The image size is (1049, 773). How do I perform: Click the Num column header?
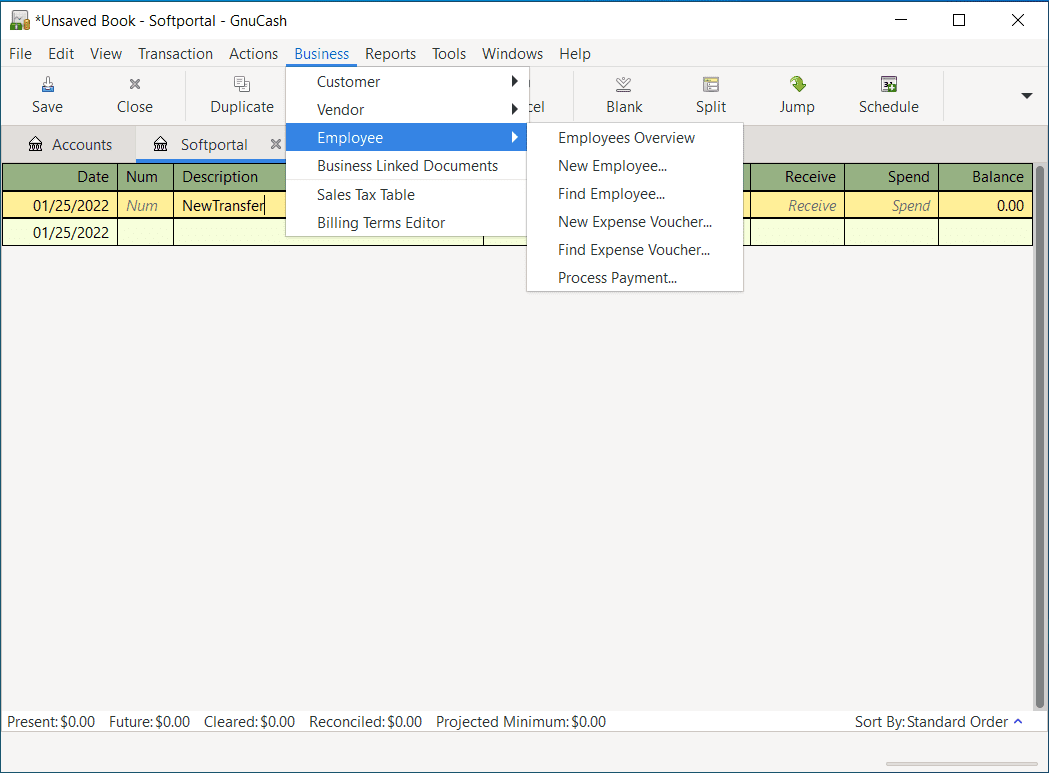[145, 177]
